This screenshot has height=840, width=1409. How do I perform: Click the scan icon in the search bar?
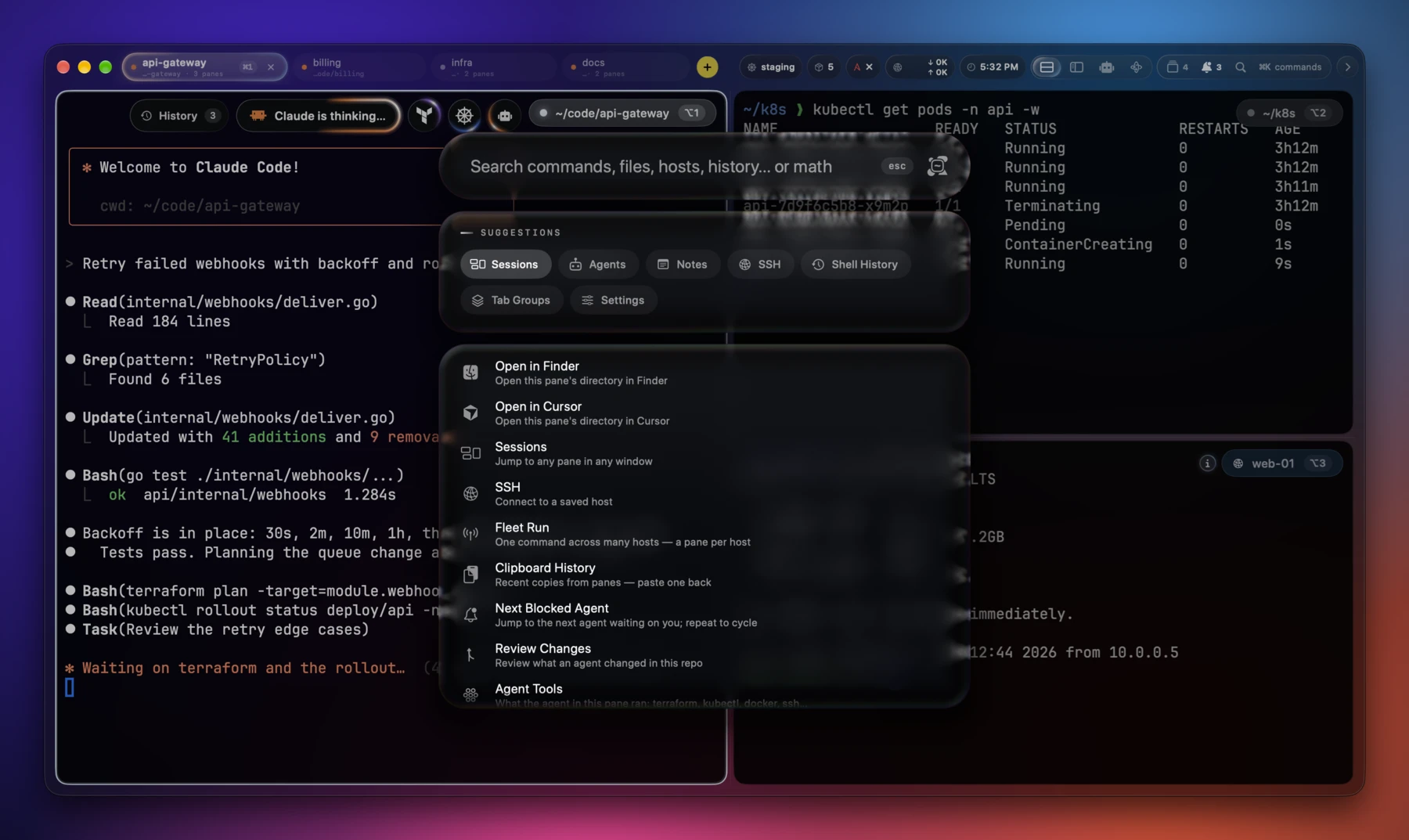coord(937,166)
